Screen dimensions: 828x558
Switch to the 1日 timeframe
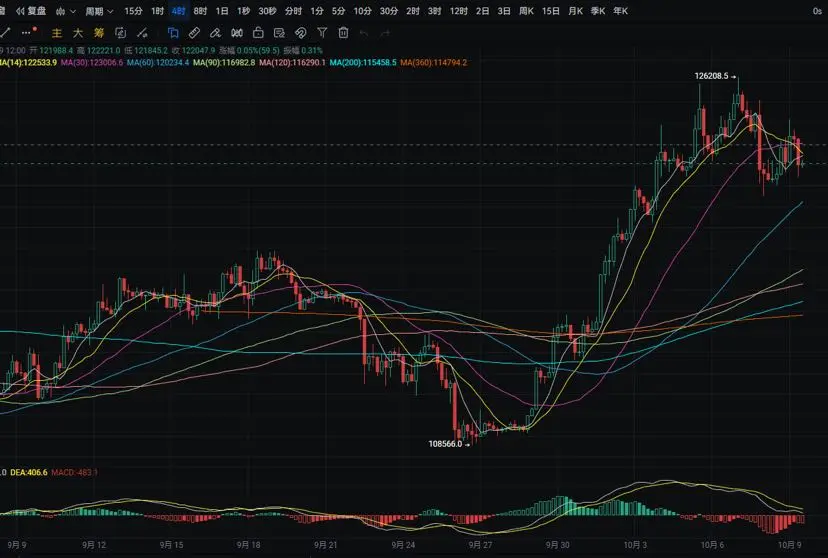point(222,11)
